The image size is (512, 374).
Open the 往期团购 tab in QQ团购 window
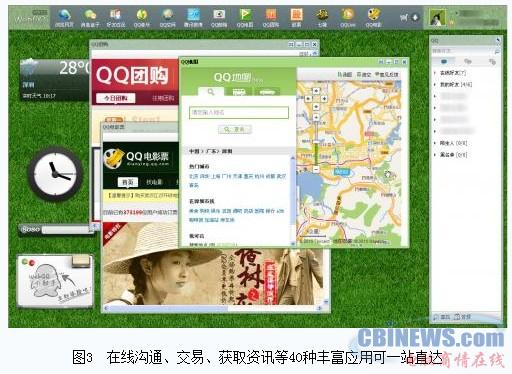point(163,98)
